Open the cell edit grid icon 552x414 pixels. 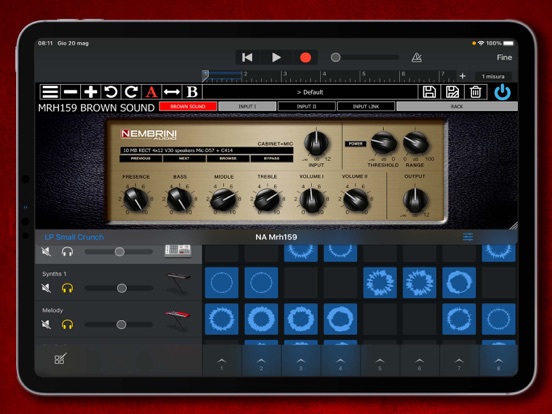click(60, 359)
